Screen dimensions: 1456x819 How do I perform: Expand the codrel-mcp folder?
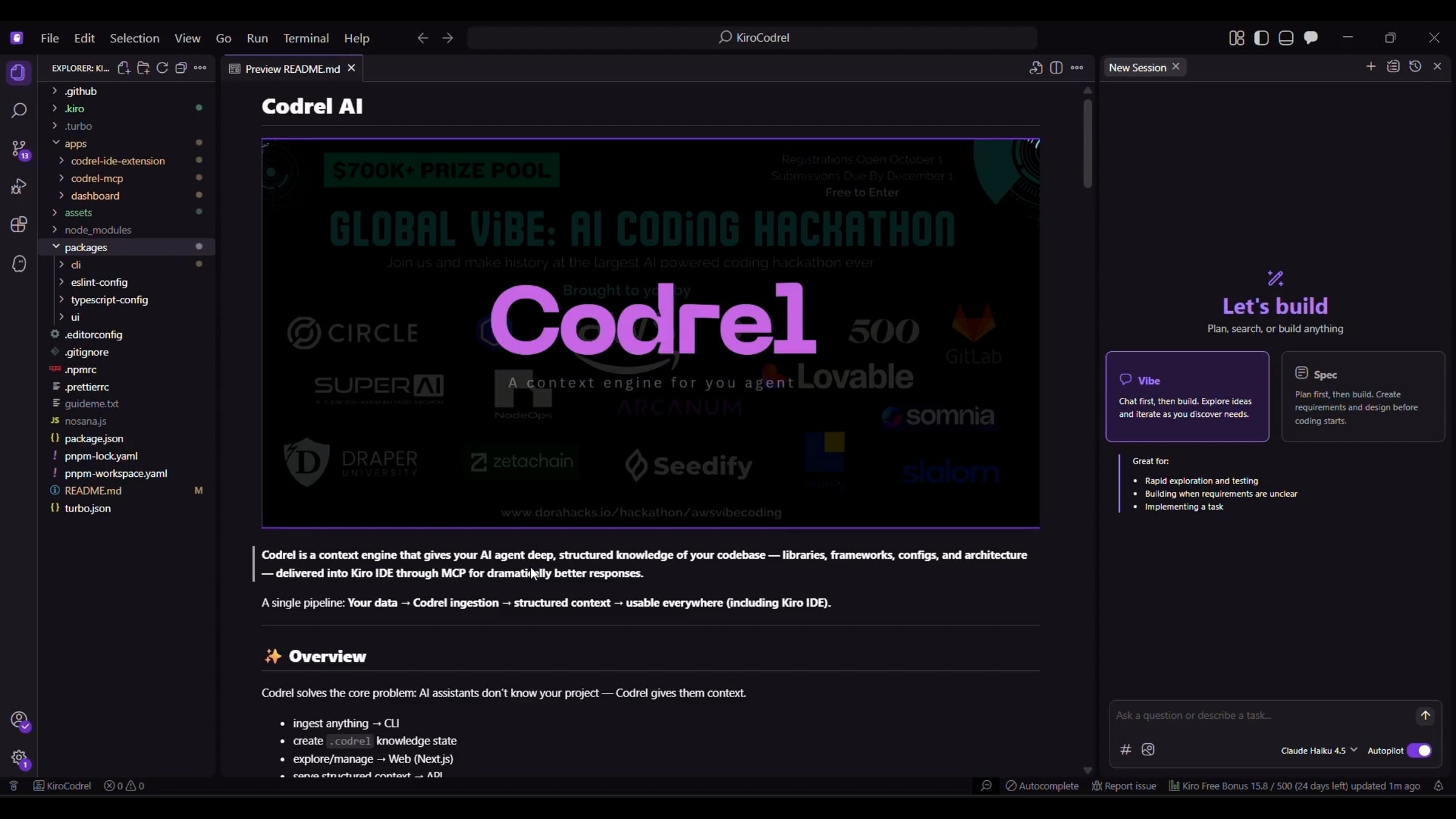tap(126, 178)
